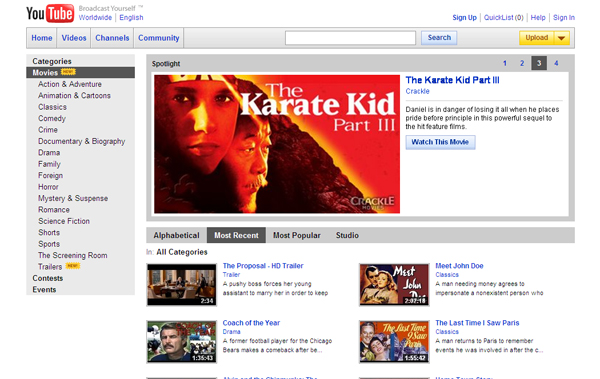Screen dimensions: 600x379
Task: Select Spotlight page 3
Action: click(539, 63)
